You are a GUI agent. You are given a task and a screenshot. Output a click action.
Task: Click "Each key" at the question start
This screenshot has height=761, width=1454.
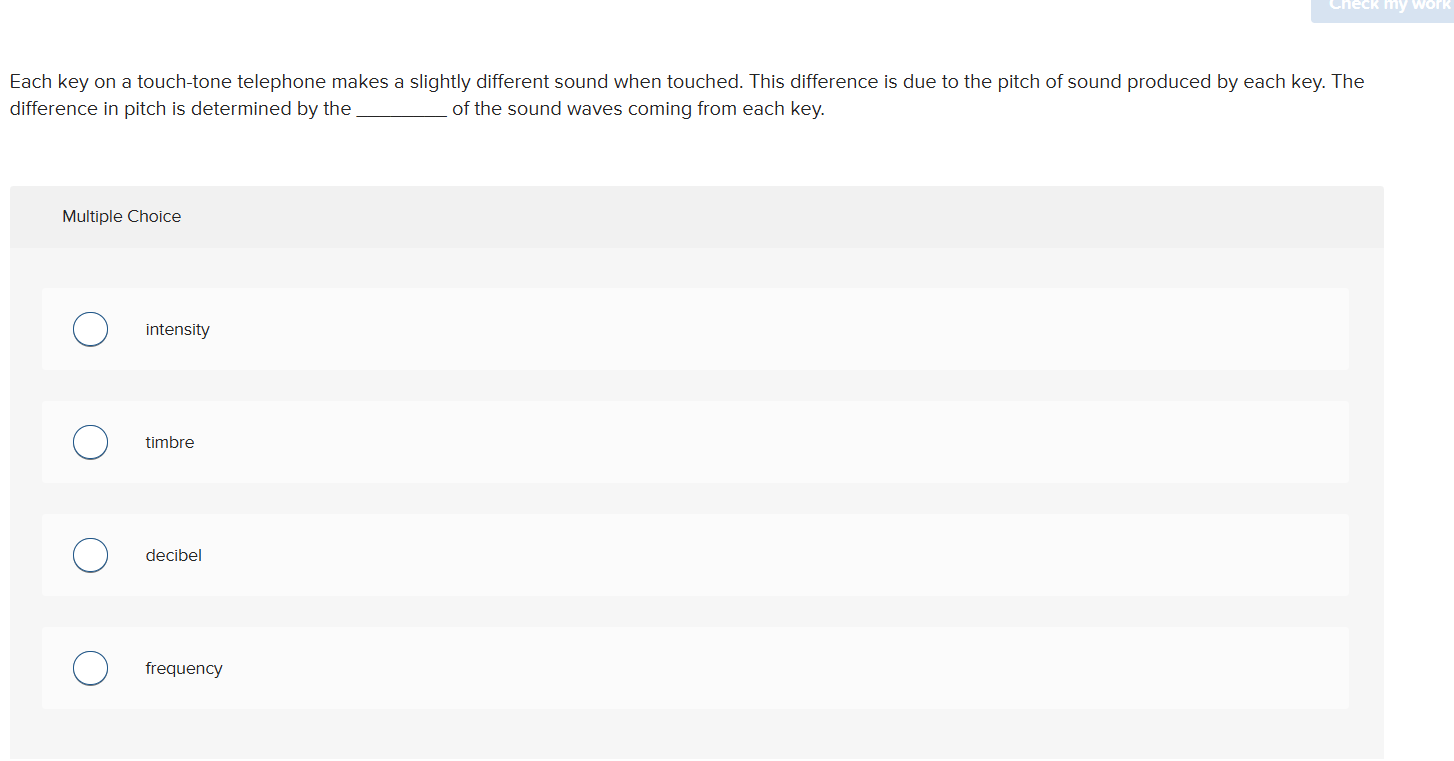(x=49, y=82)
